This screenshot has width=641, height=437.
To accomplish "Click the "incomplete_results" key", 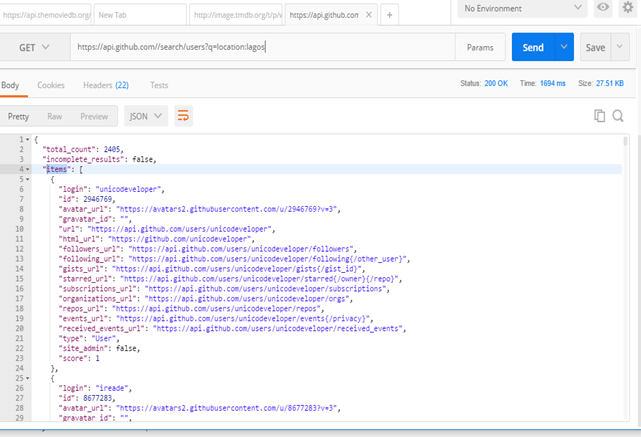I will (83, 159).
